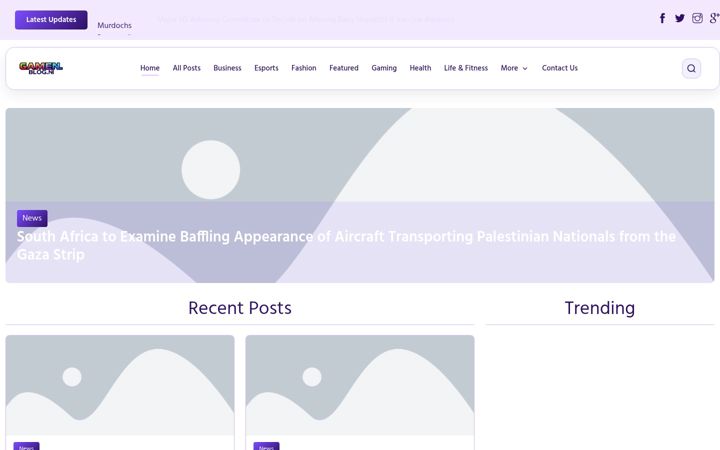Open the Fashion category
This screenshot has width=720, height=450.
coord(304,68)
